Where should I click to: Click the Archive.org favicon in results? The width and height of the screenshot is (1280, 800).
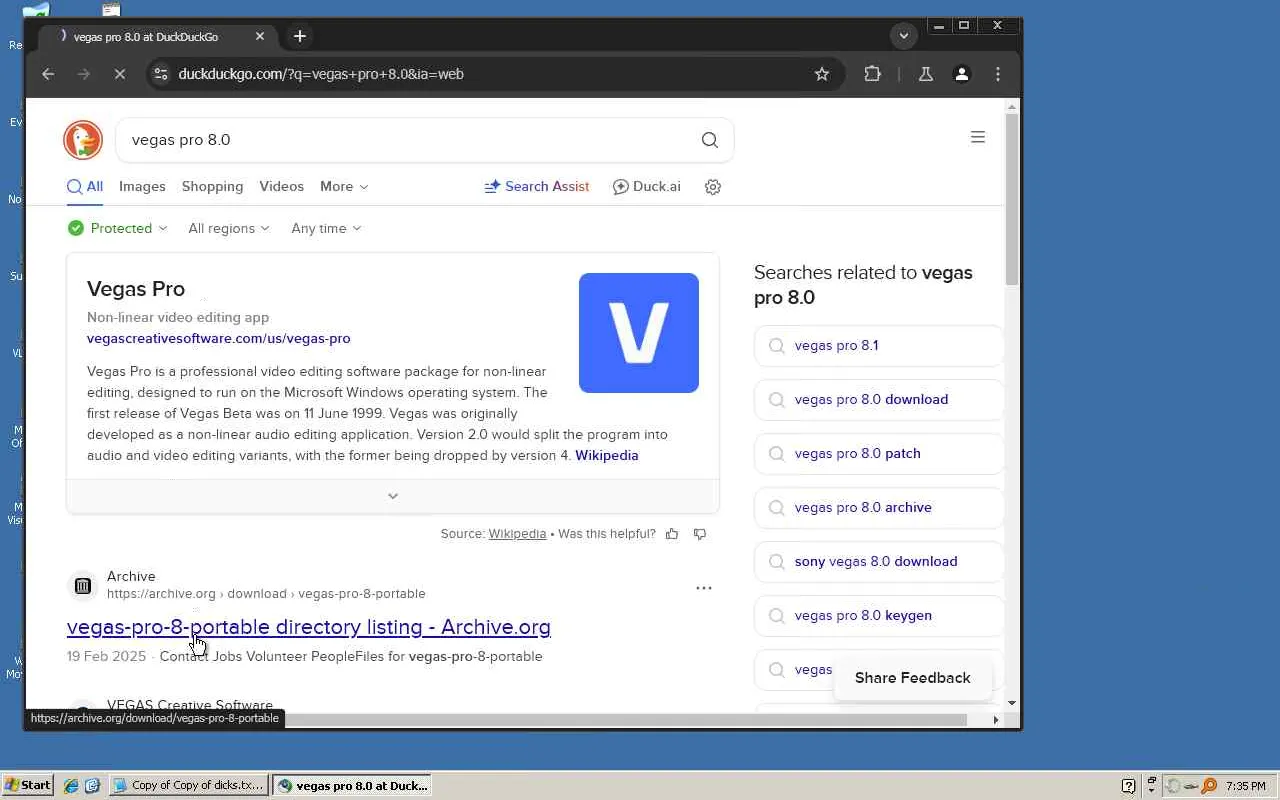click(x=83, y=585)
